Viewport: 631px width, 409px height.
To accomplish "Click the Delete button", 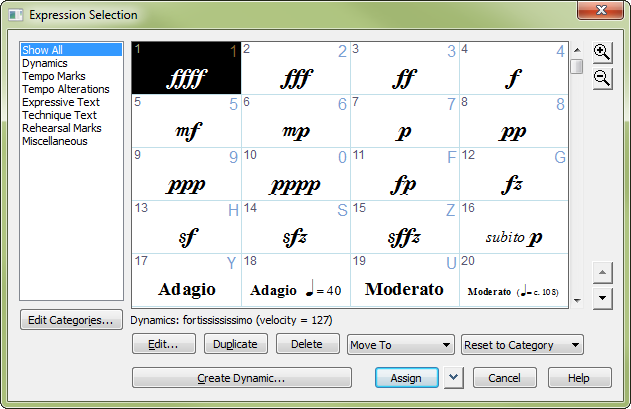I will (308, 344).
